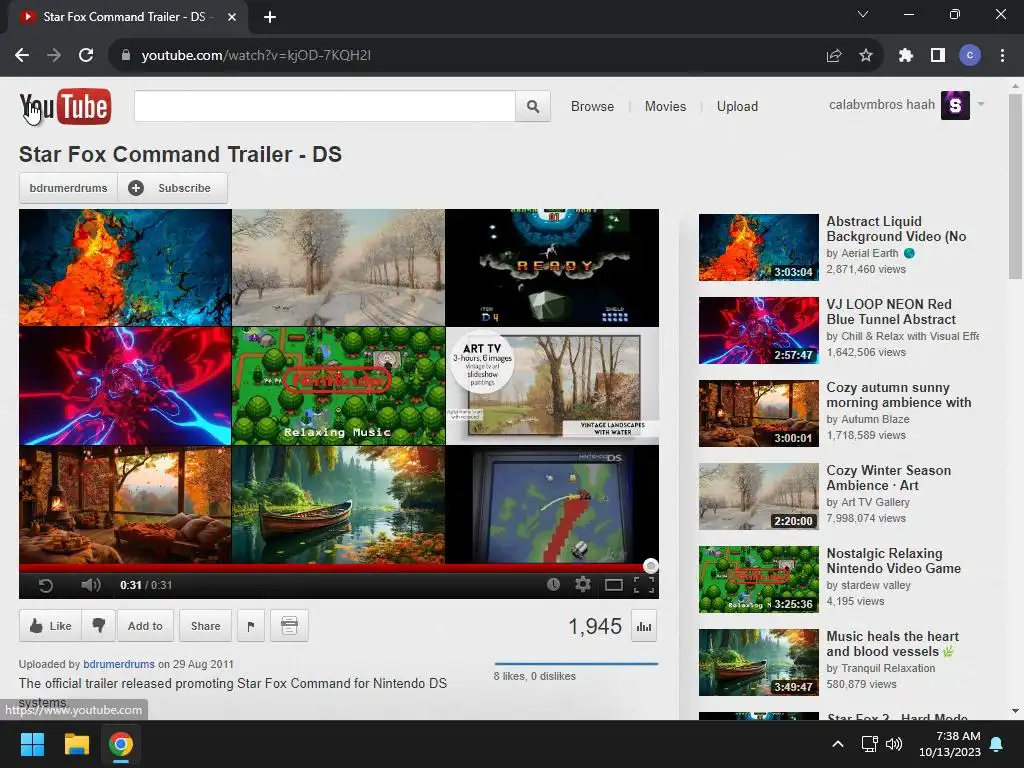Viewport: 1024px width, 768px height.
Task: Click the dislike thumbs-down button
Action: click(99, 626)
